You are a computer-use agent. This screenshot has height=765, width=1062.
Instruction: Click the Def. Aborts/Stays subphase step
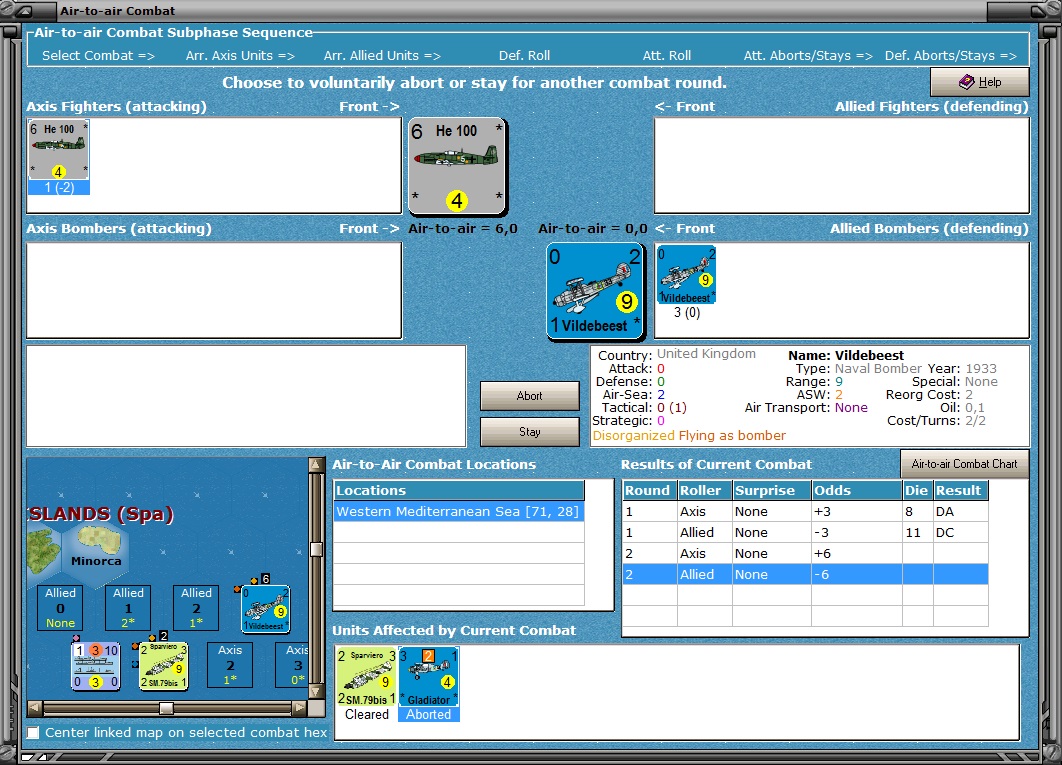[950, 56]
